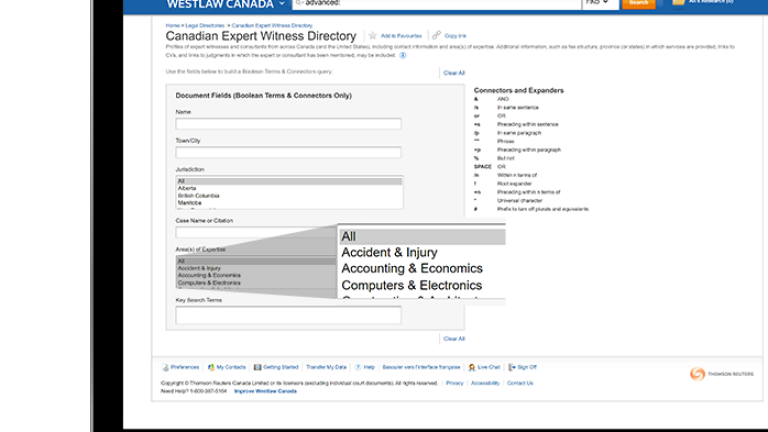Click the Name input field

(x=288, y=124)
